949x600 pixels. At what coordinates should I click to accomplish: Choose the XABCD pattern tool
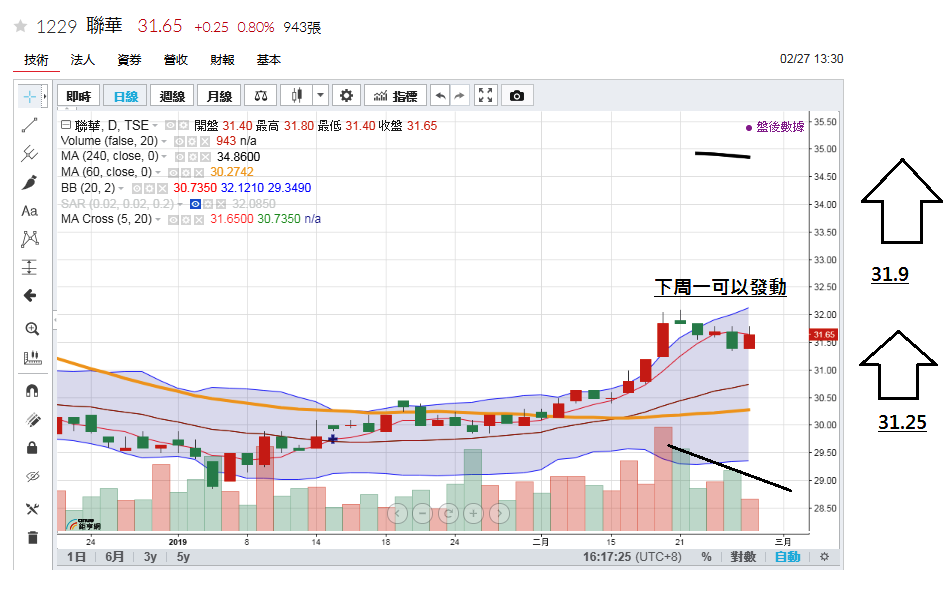[29, 239]
